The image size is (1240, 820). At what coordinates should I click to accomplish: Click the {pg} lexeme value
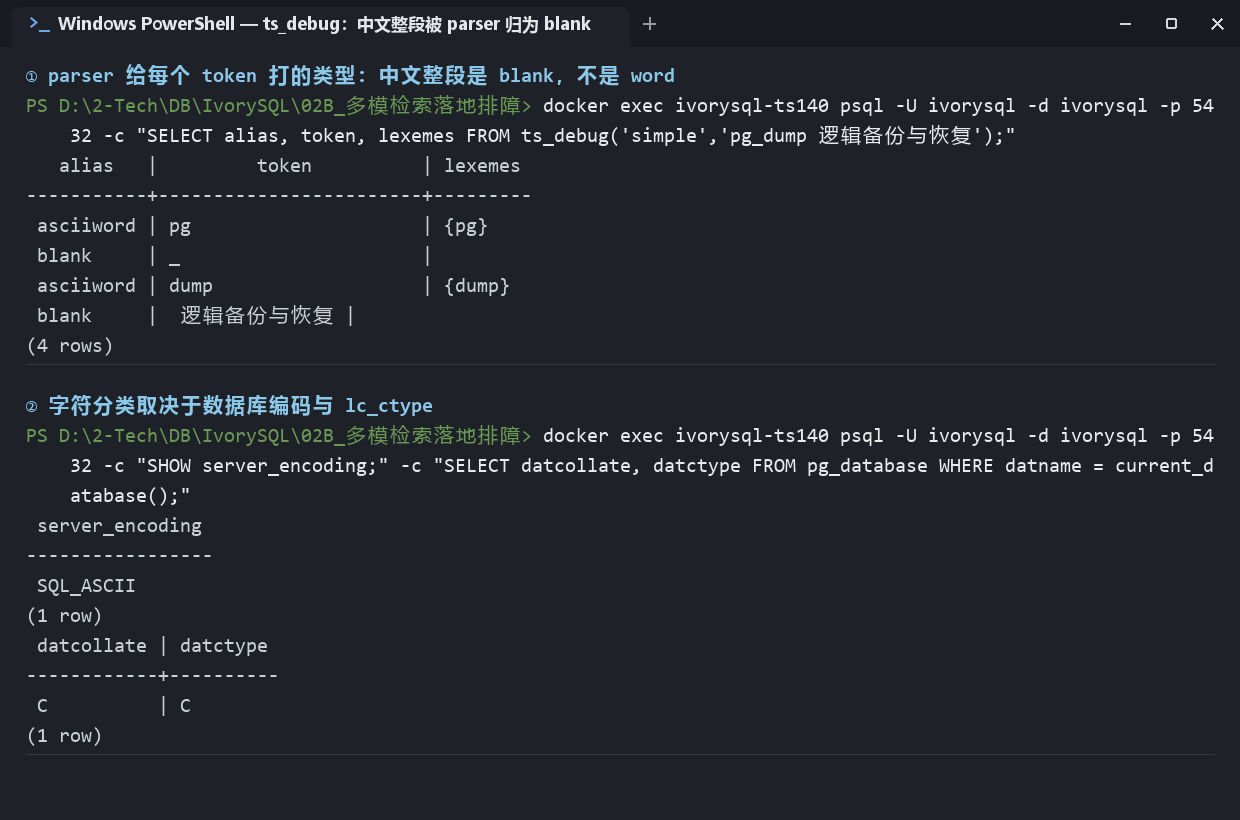point(466,226)
